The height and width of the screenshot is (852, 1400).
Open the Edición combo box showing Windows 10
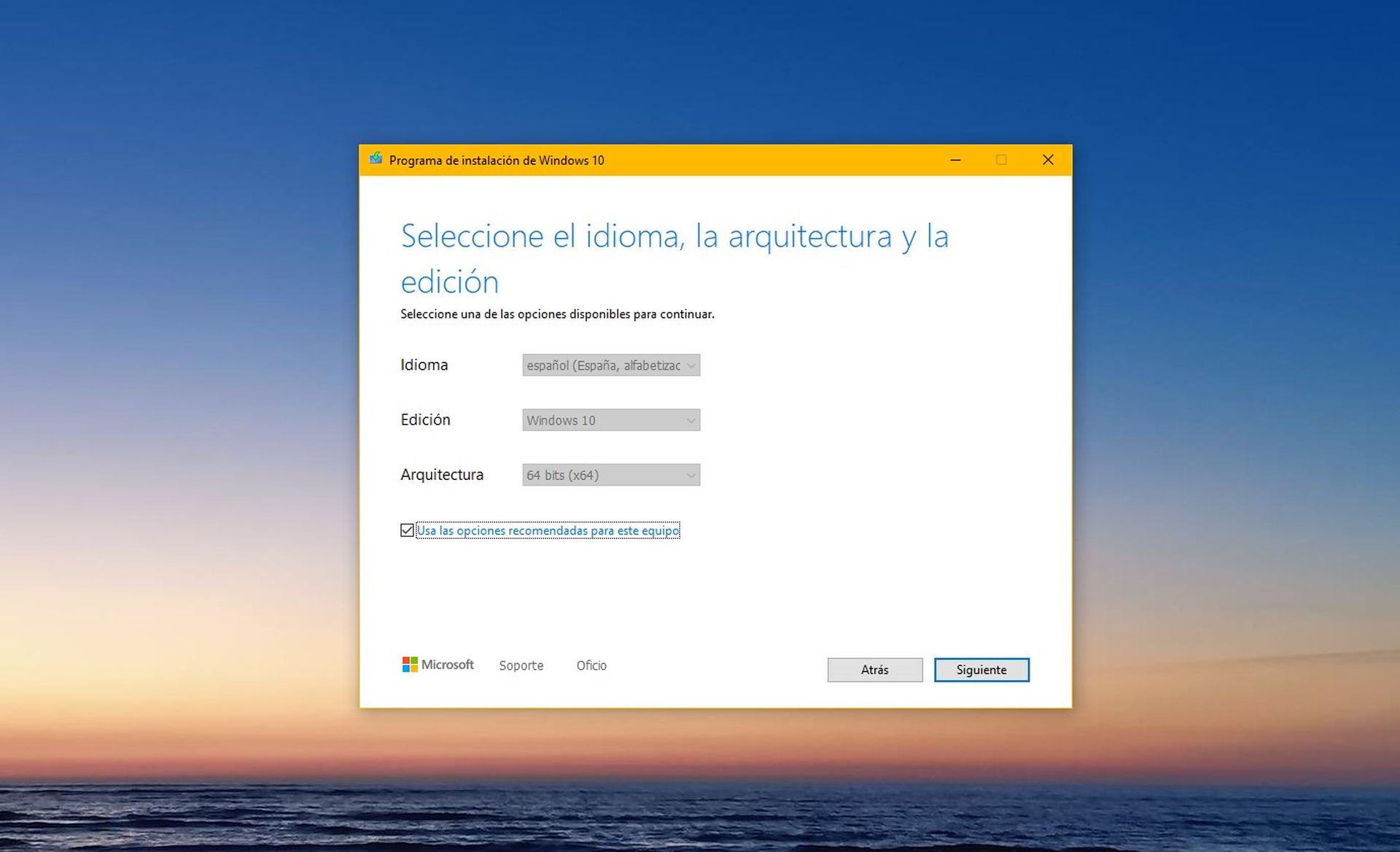coord(611,420)
